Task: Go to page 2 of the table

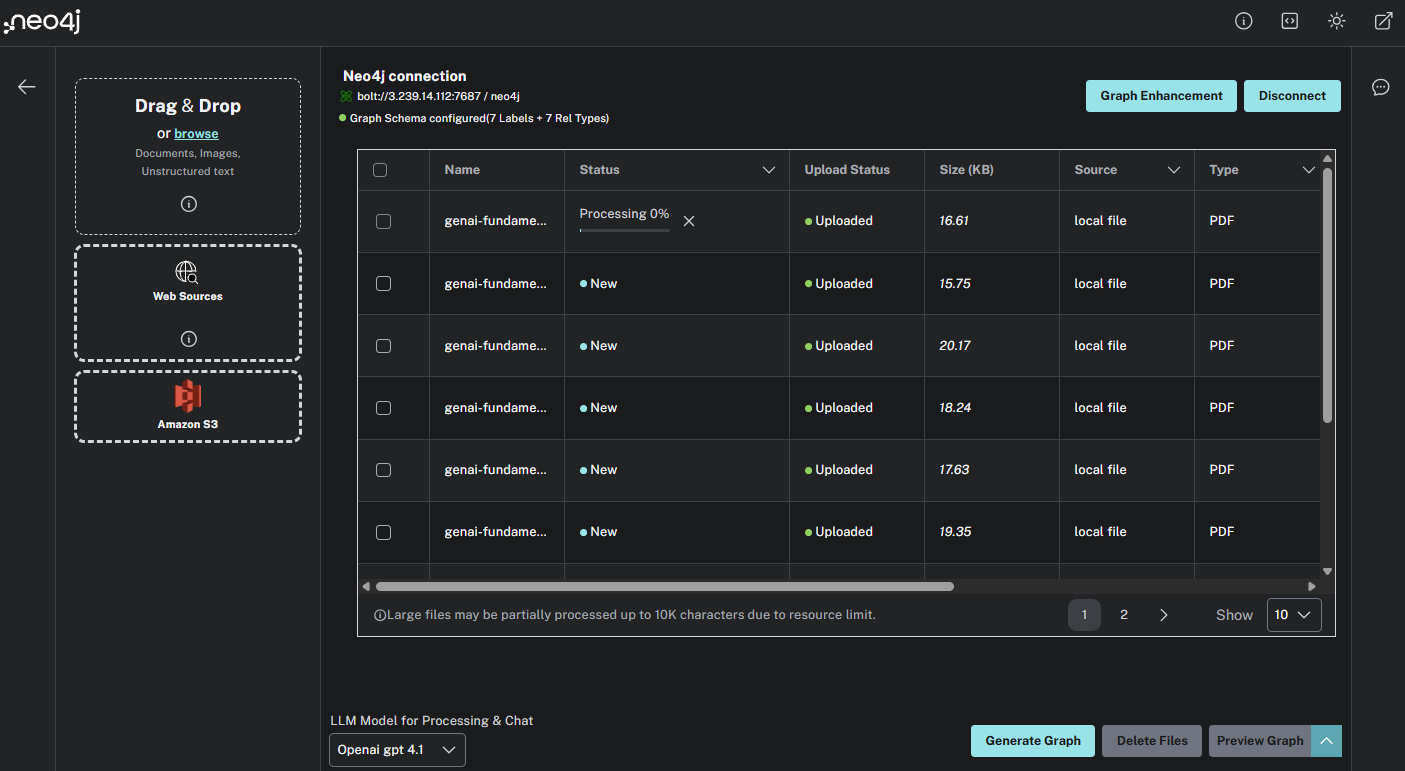Action: click(x=1124, y=615)
